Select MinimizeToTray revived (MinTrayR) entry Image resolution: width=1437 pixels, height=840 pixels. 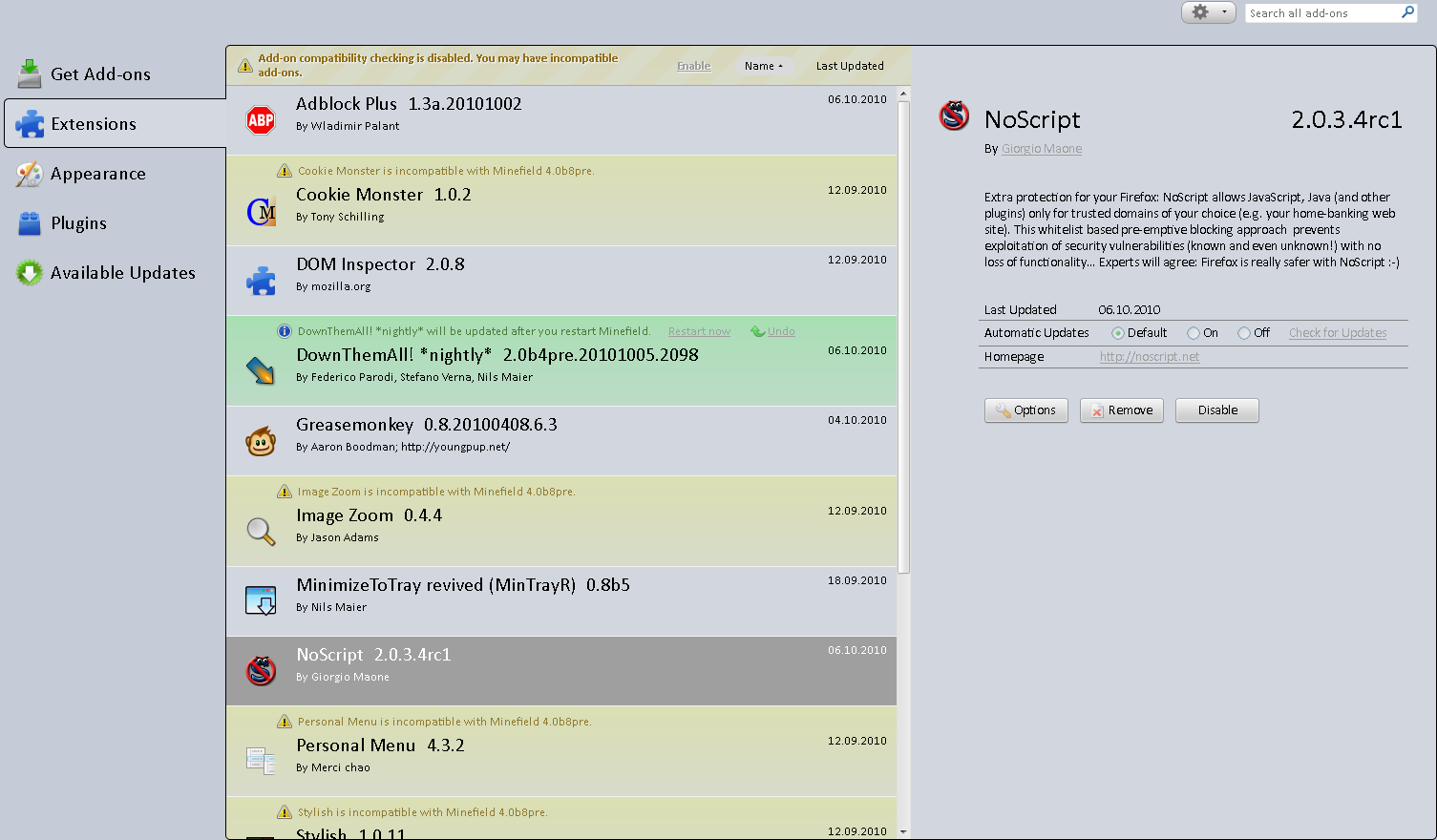(561, 601)
